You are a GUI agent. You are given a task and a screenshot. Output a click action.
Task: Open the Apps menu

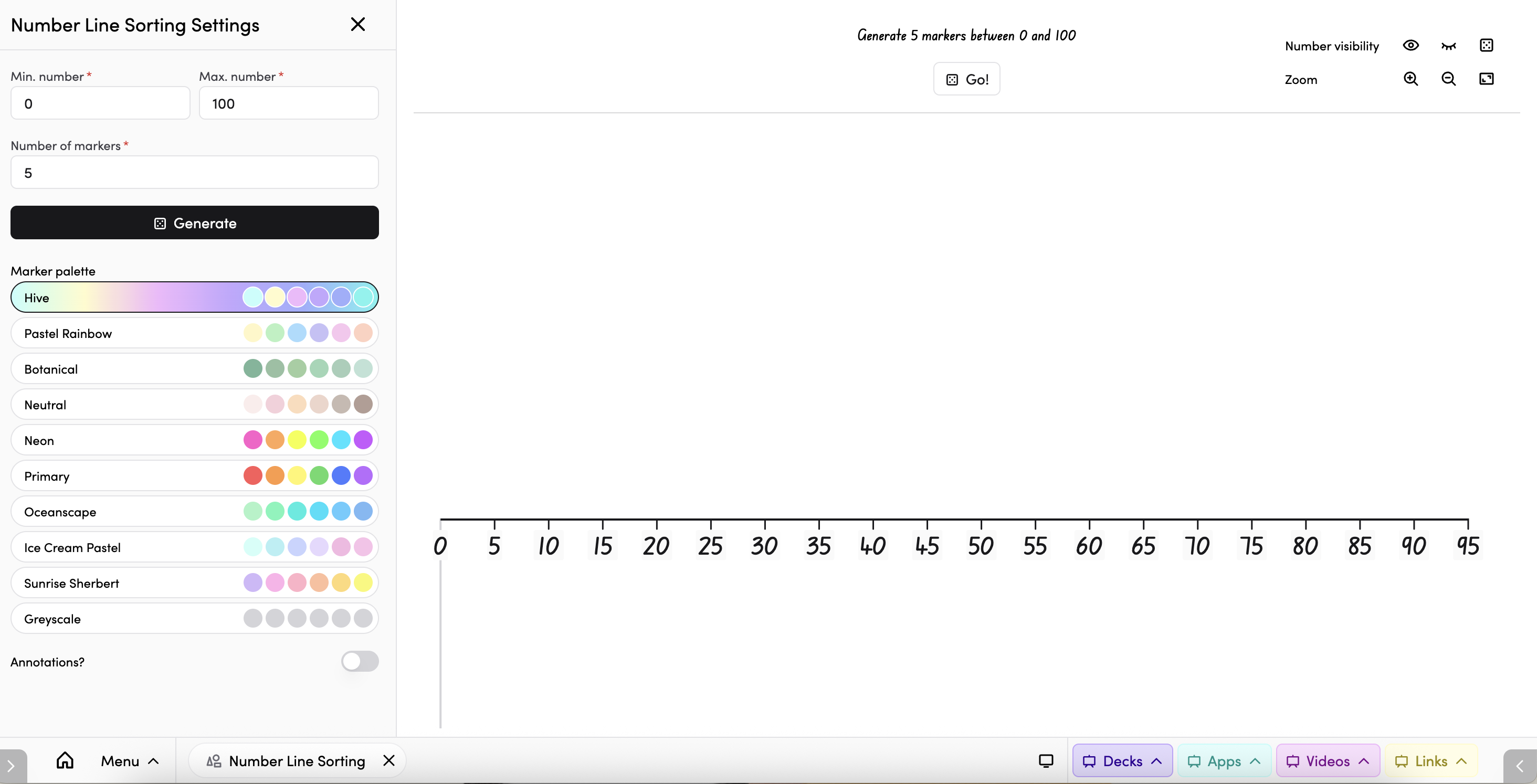tap(1223, 761)
